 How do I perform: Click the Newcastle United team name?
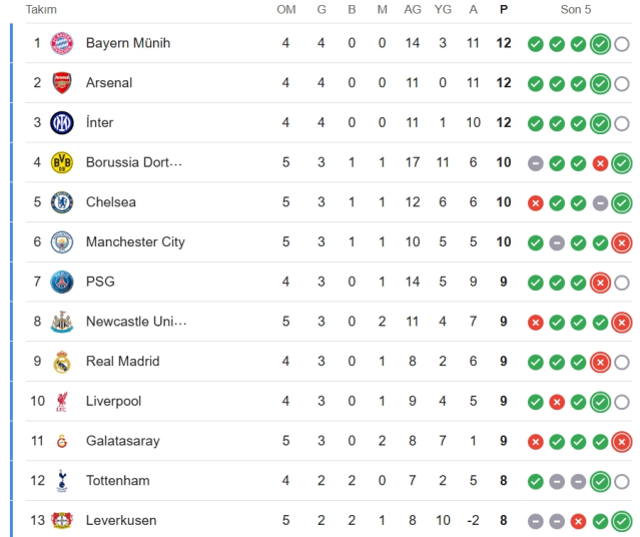coord(136,322)
